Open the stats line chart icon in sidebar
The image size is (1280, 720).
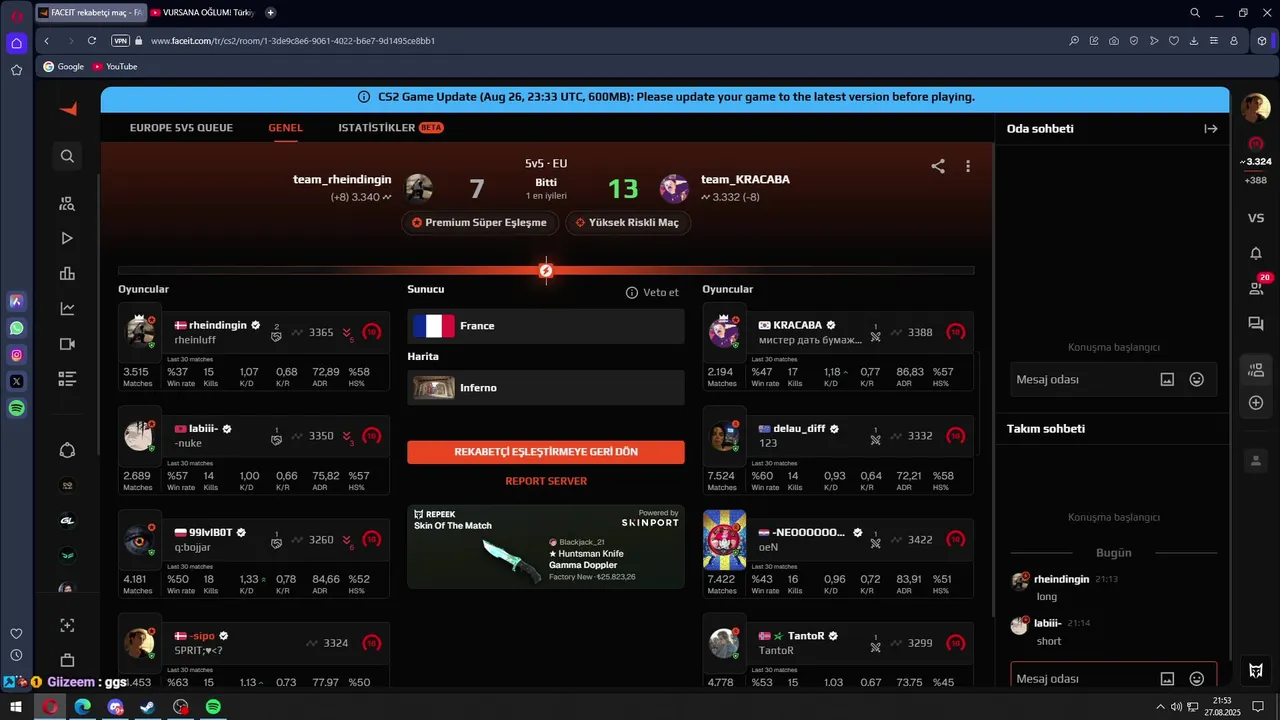pos(67,309)
